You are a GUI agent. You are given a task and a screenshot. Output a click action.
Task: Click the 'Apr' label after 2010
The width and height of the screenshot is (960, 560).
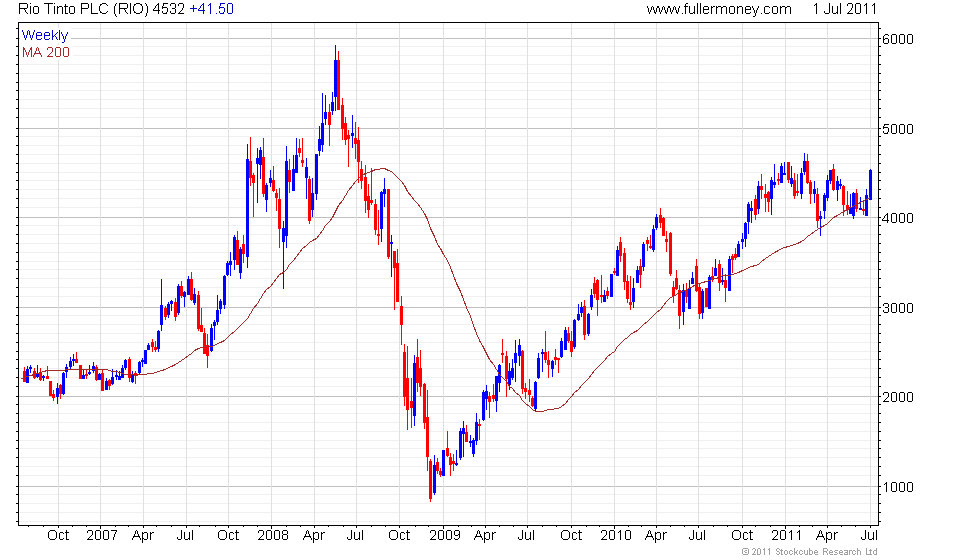[656, 536]
